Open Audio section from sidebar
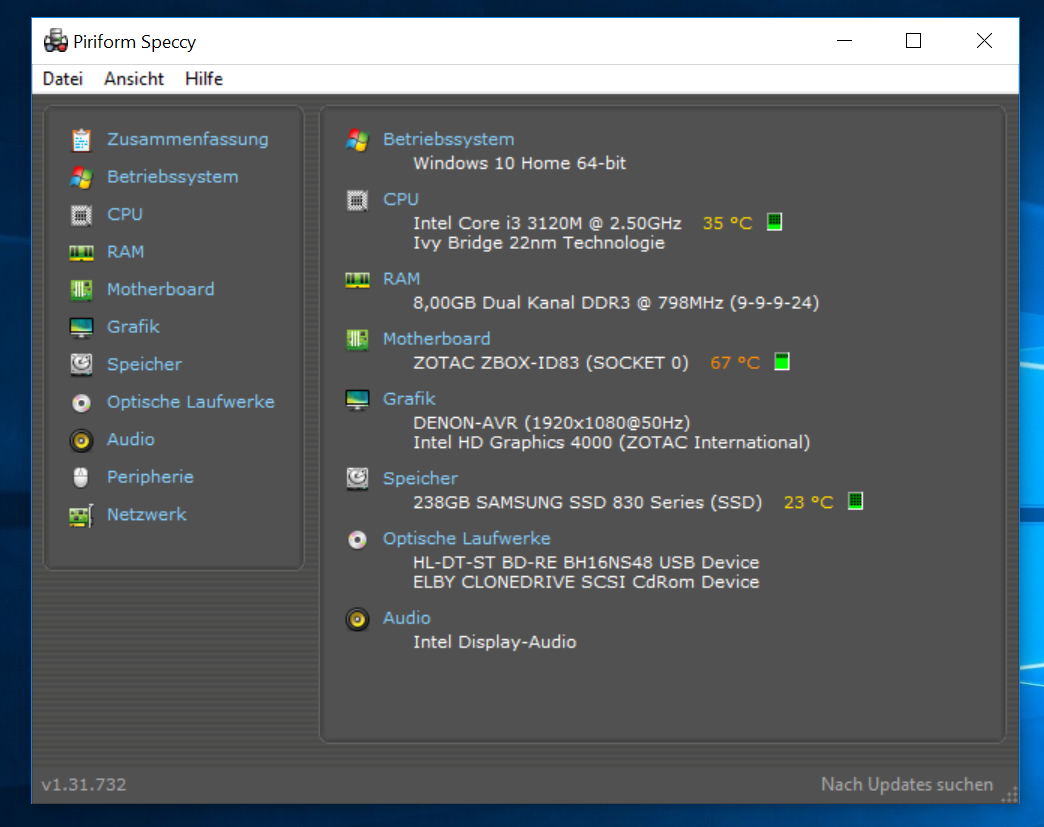 click(x=130, y=439)
